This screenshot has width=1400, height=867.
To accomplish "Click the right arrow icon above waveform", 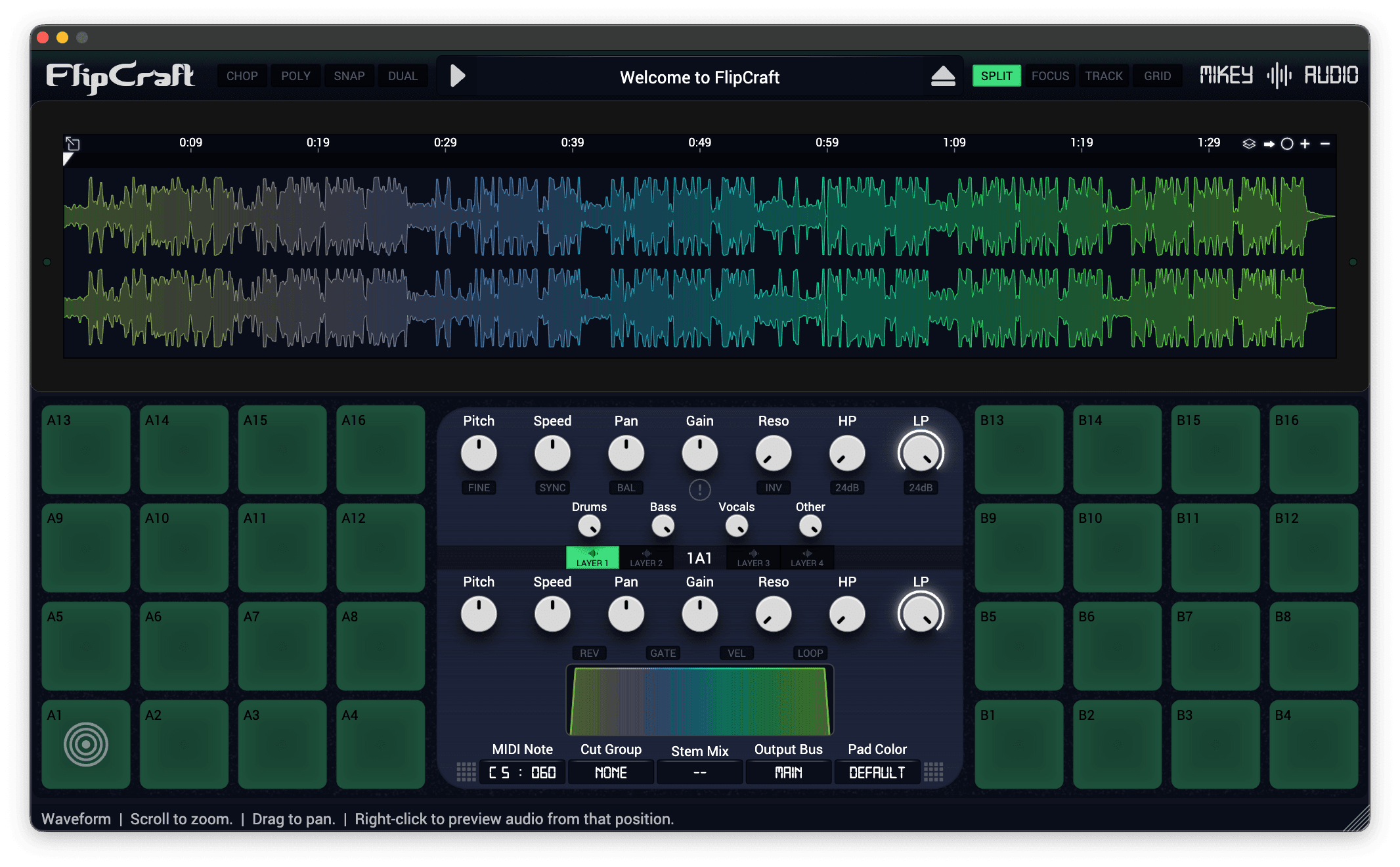I will (1269, 144).
